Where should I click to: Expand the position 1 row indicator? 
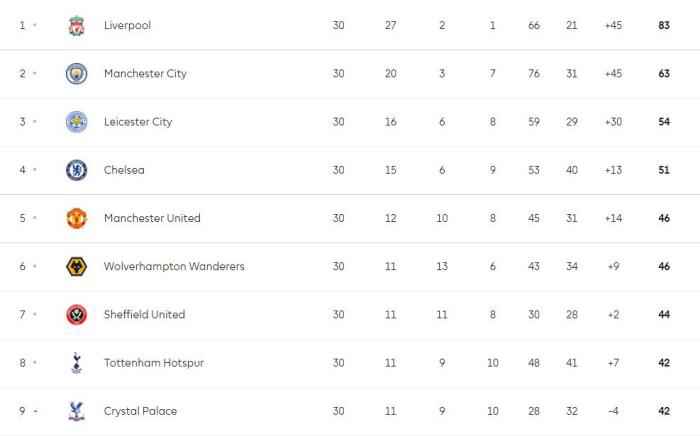(x=34, y=26)
